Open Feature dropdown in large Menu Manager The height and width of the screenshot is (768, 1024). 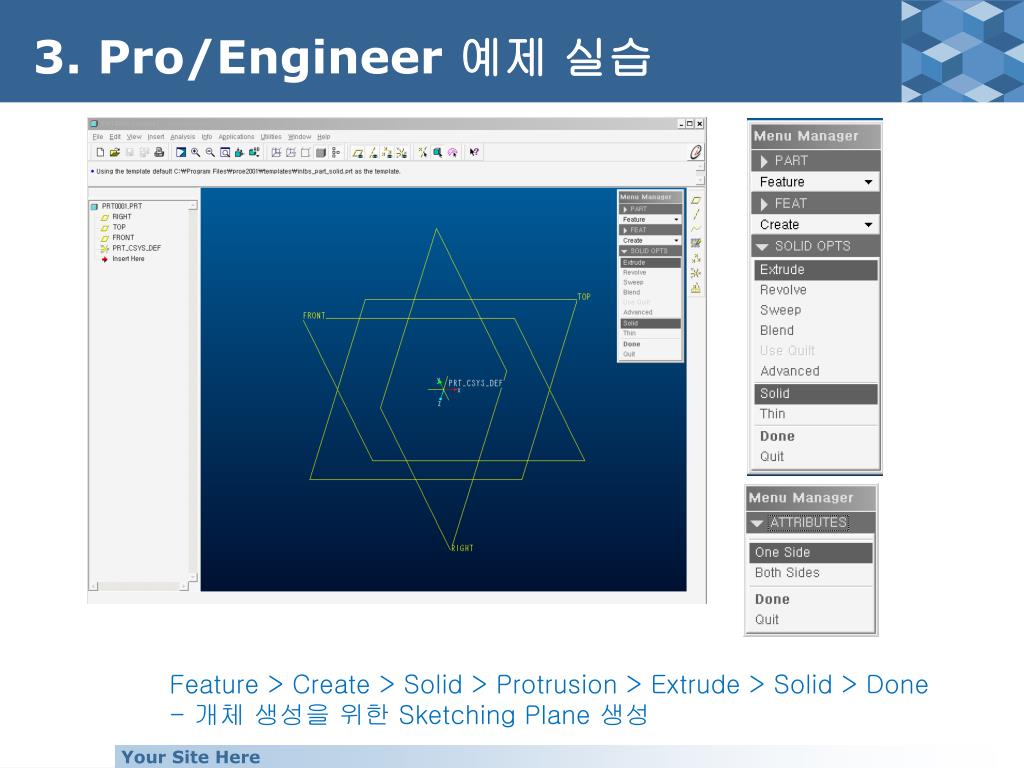pyautogui.click(x=816, y=182)
